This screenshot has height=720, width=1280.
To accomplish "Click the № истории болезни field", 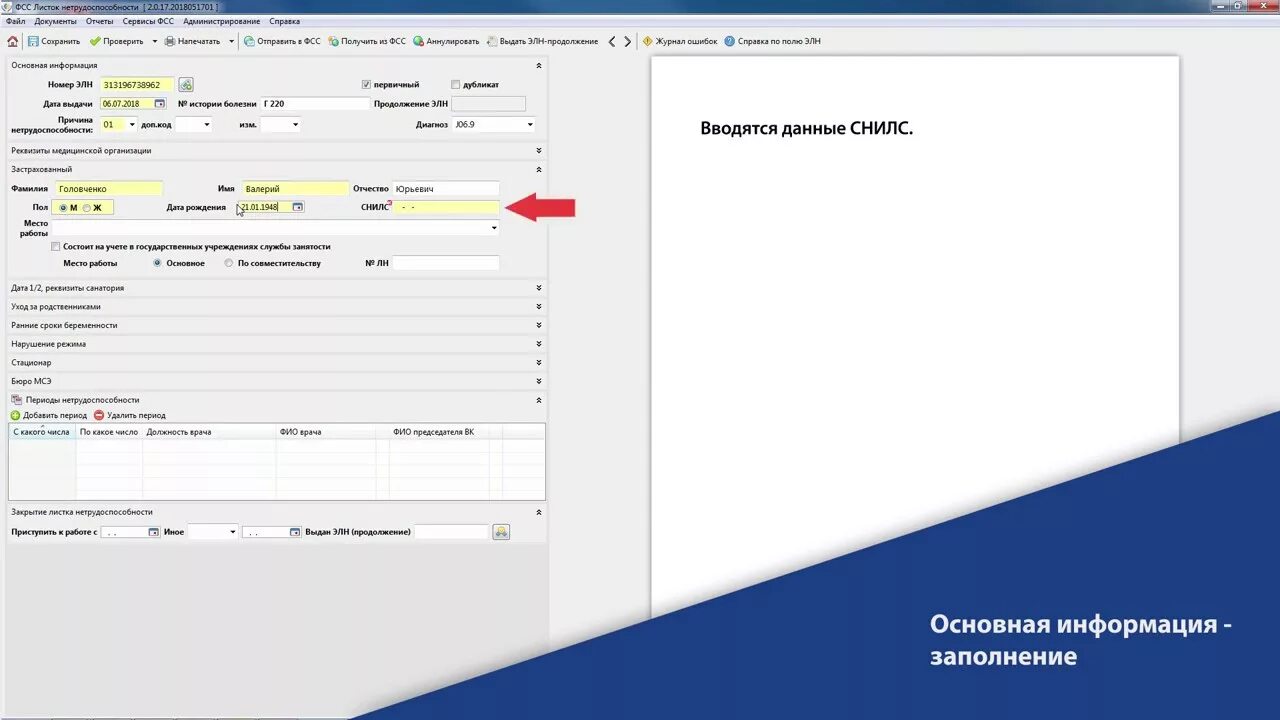I will 315,104.
